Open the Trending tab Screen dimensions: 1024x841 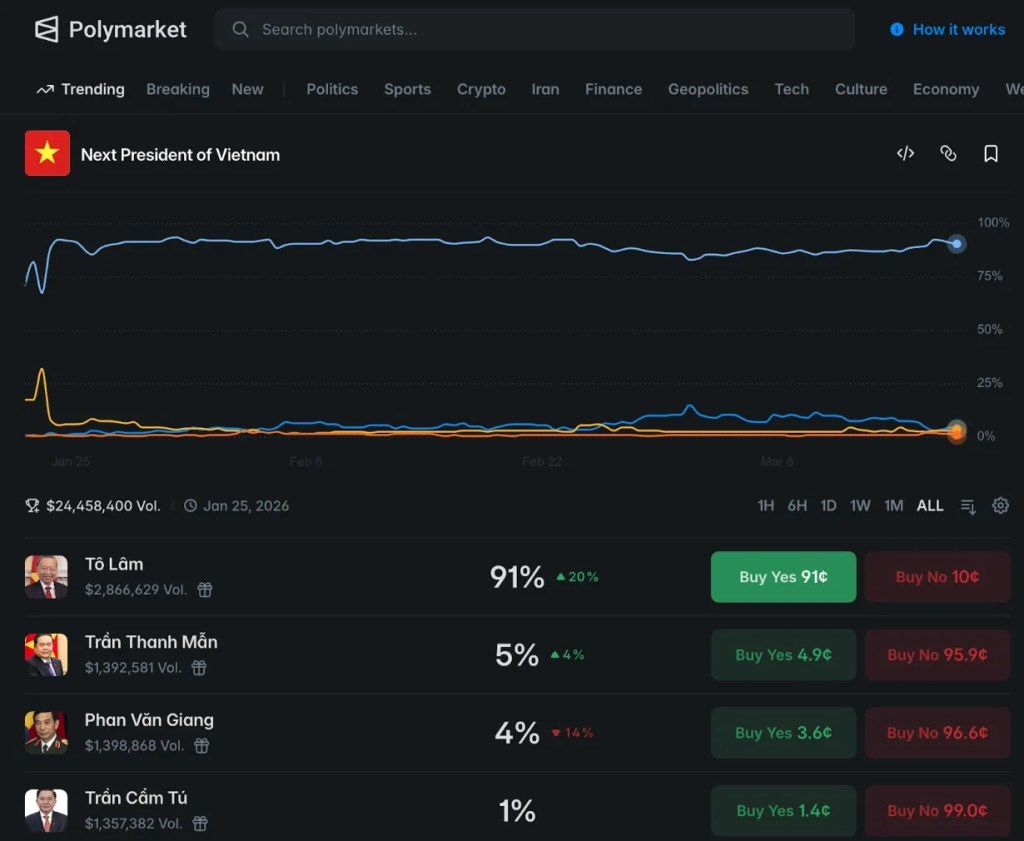tap(81, 89)
